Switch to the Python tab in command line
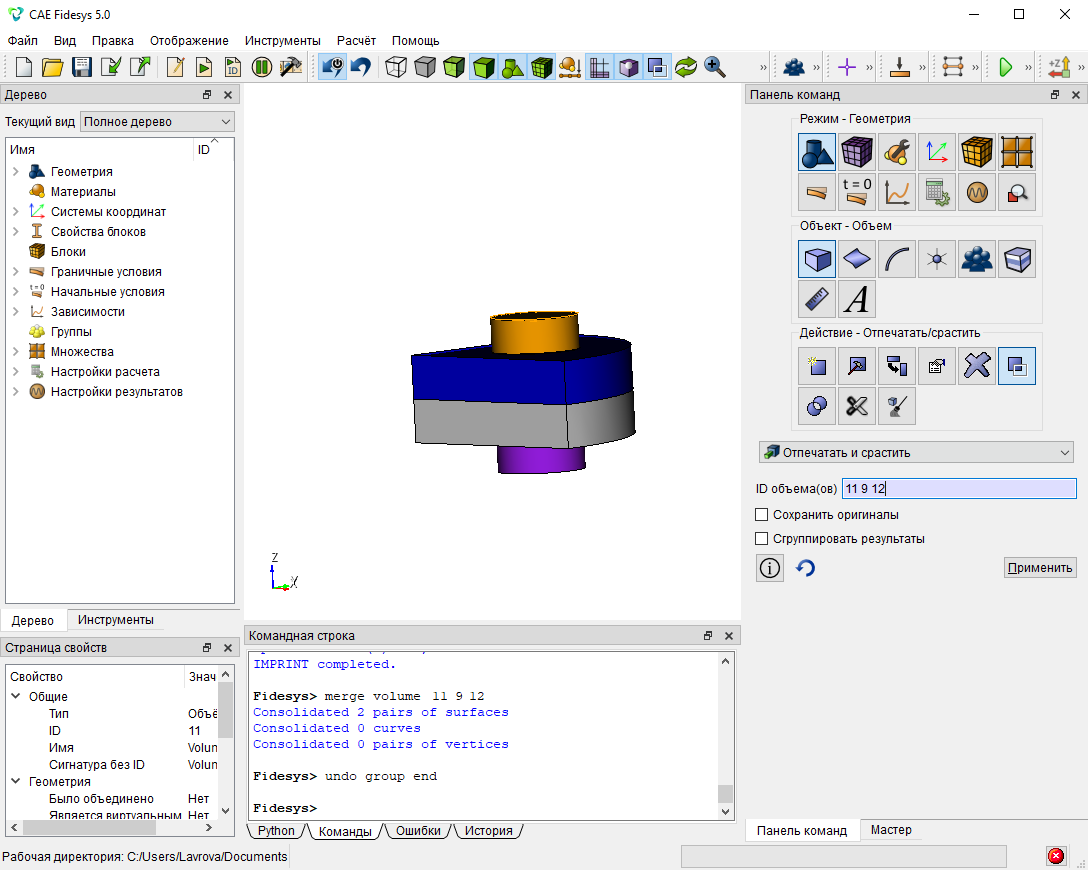The image size is (1088, 870). [275, 830]
